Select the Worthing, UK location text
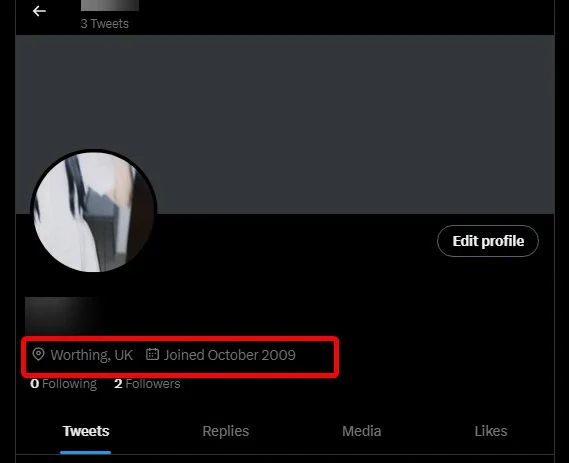This screenshot has width=569, height=463. pos(91,355)
